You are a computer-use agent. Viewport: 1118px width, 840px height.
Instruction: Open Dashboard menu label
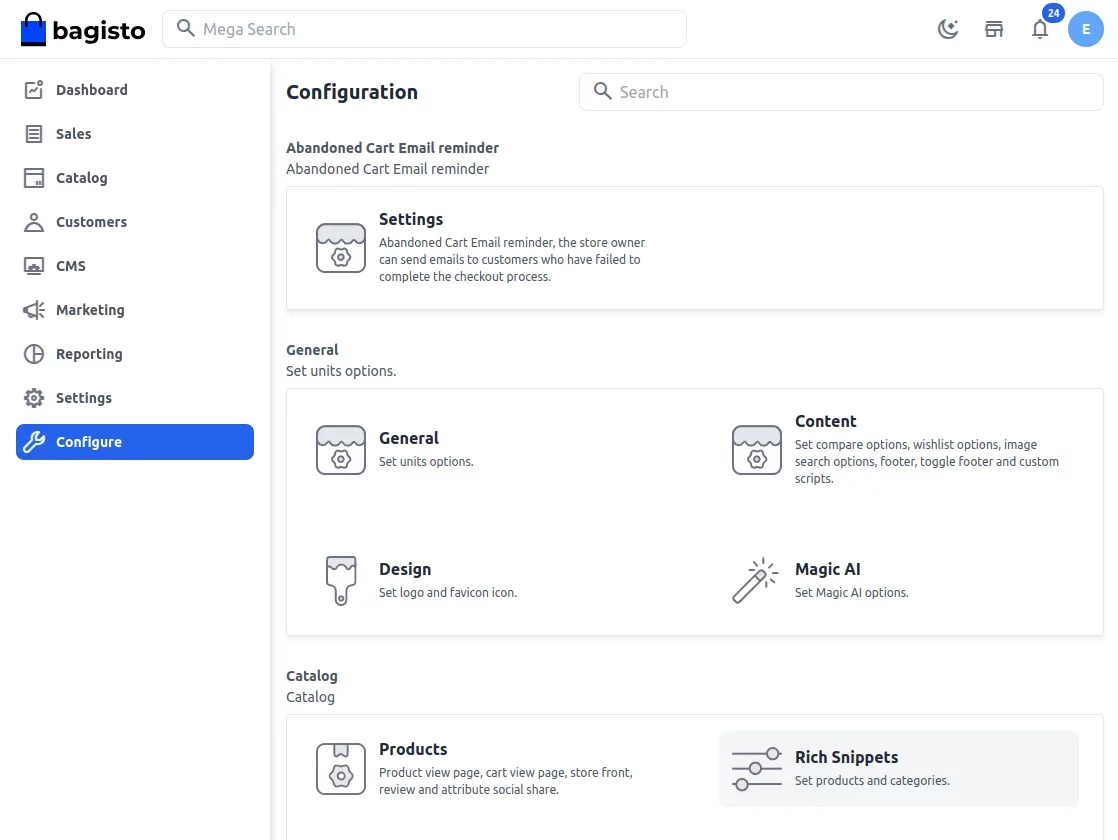click(92, 90)
